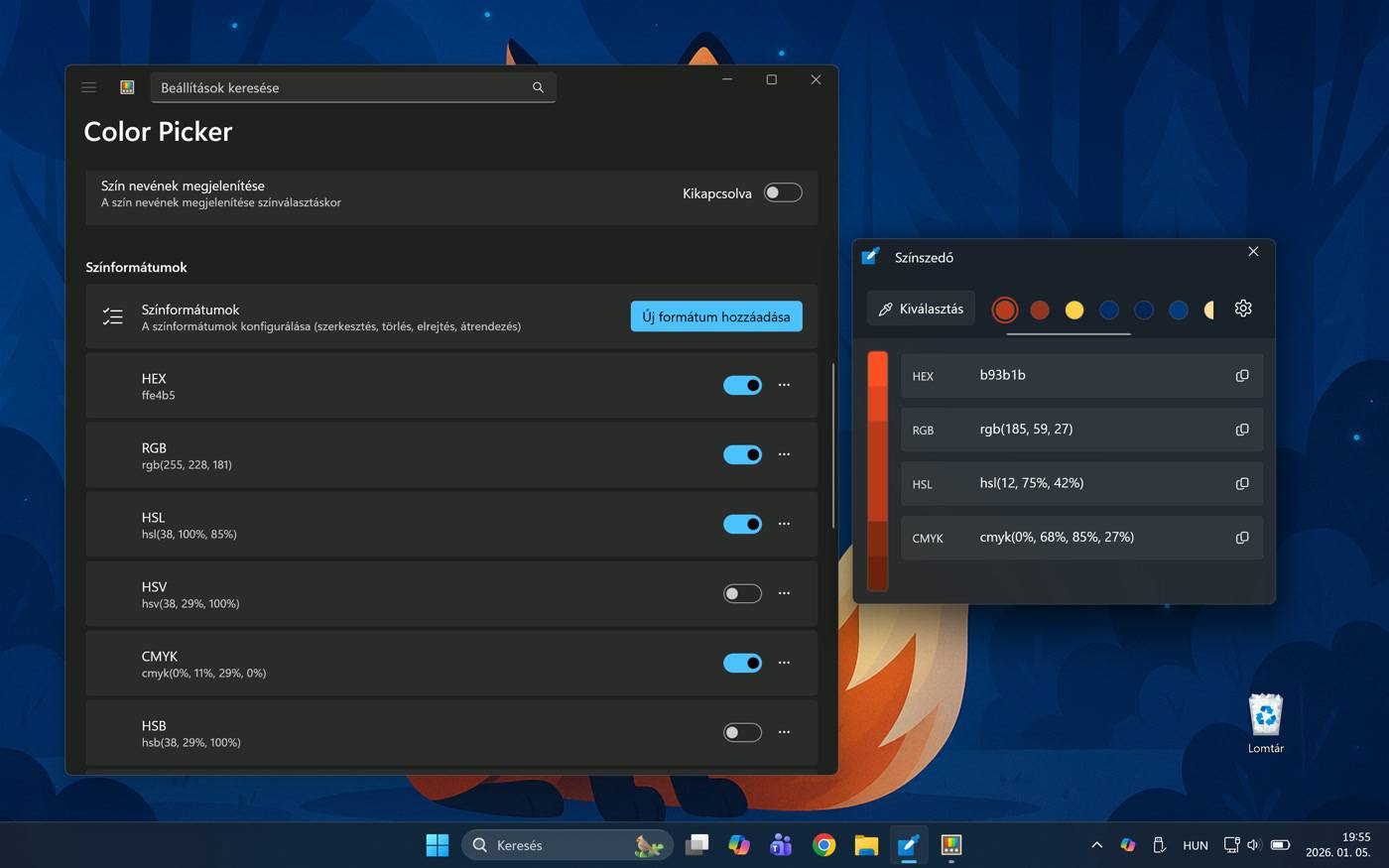Viewport: 1389px width, 868px height.
Task: Click the search magnifier icon in settings
Action: pyautogui.click(x=538, y=87)
